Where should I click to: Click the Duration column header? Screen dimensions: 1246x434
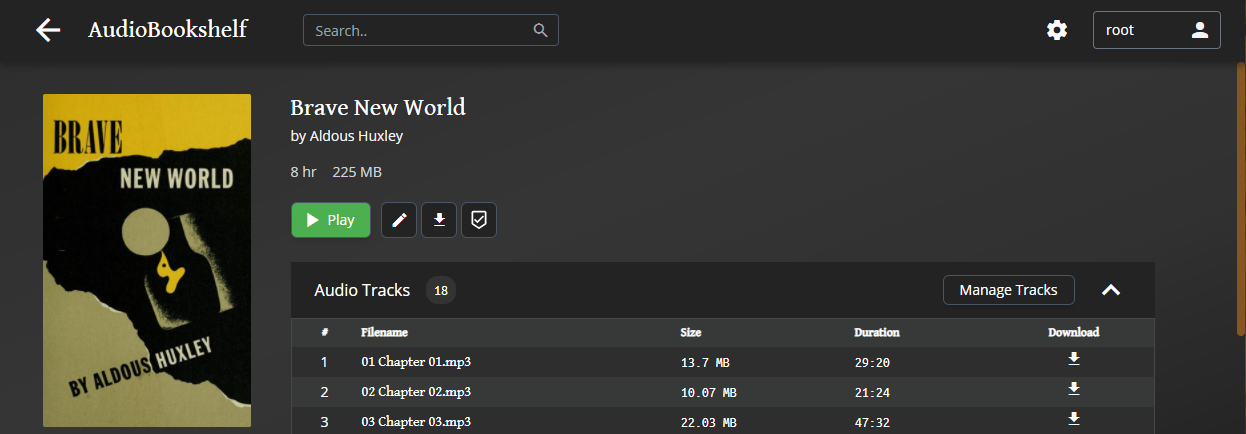click(x=876, y=332)
